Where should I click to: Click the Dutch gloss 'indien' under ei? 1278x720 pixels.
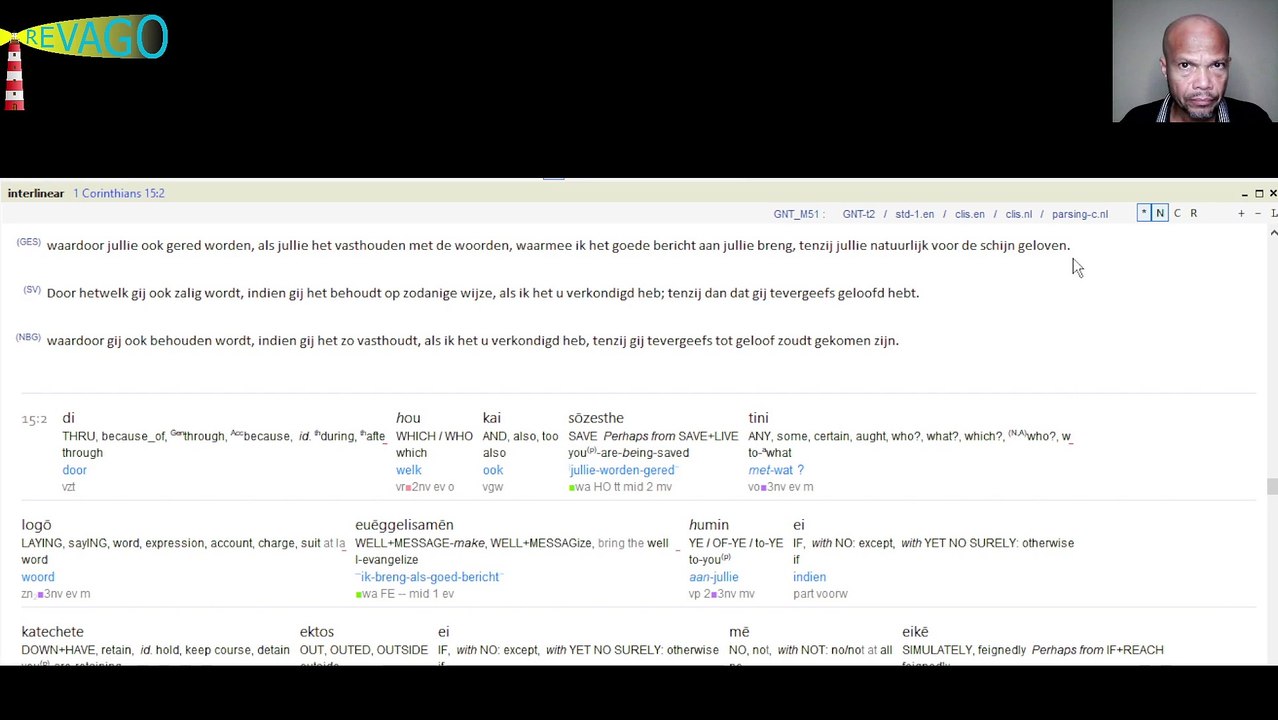point(809,577)
